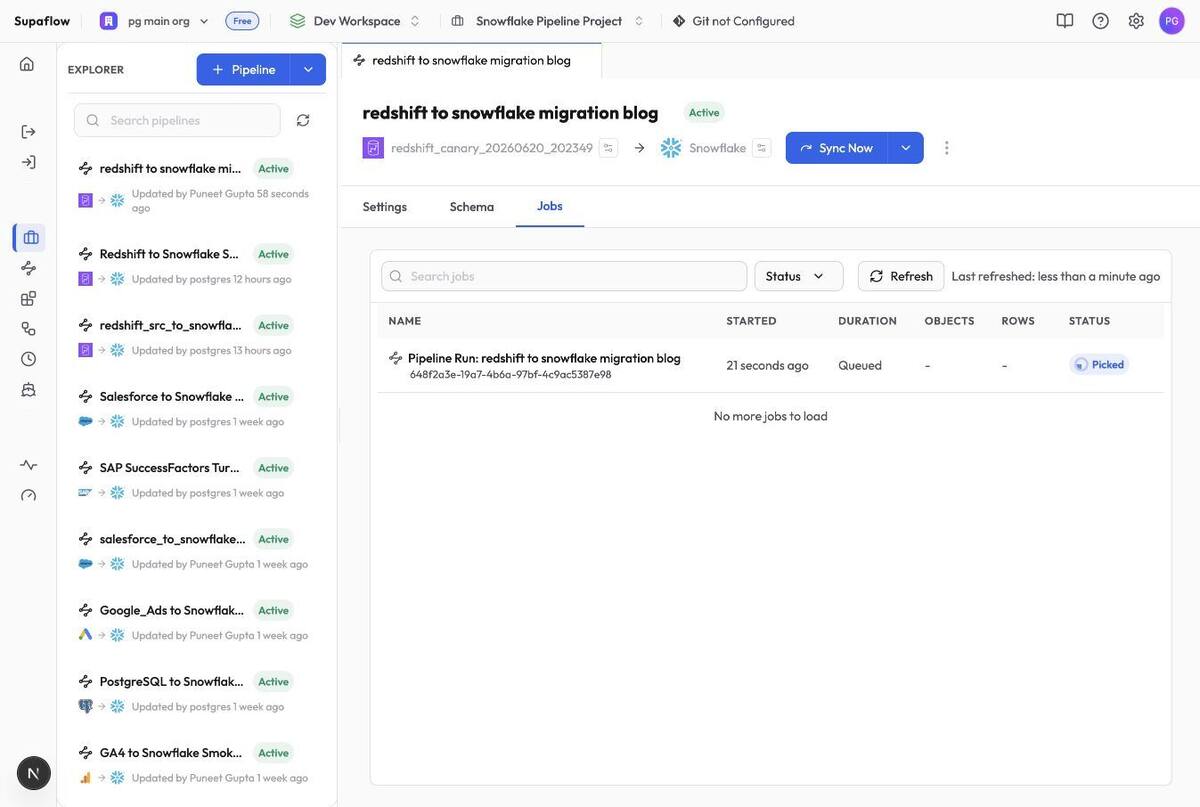Focus the Search pipelines field
Viewport: 1200px width, 807px height.
(x=177, y=120)
